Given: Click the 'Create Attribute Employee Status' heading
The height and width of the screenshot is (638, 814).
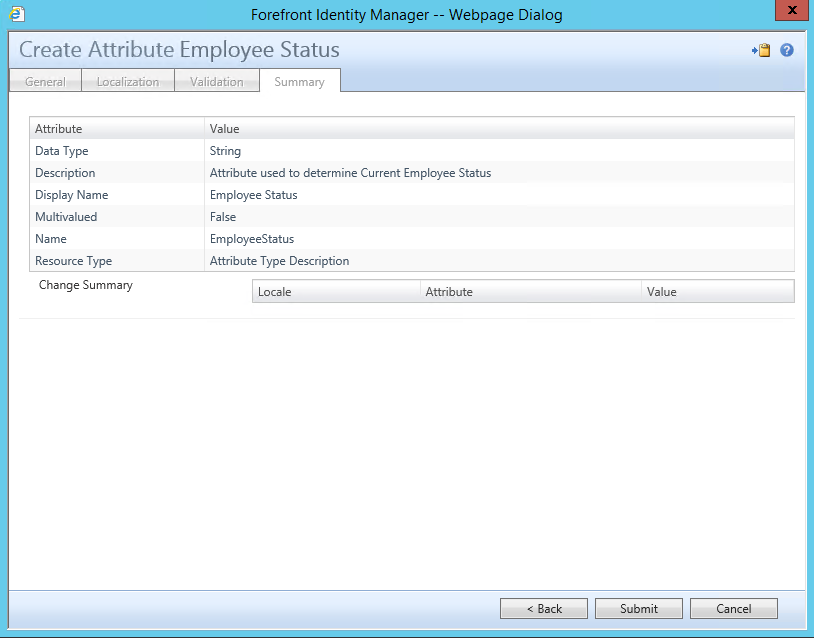Looking at the screenshot, I should tap(179, 50).
